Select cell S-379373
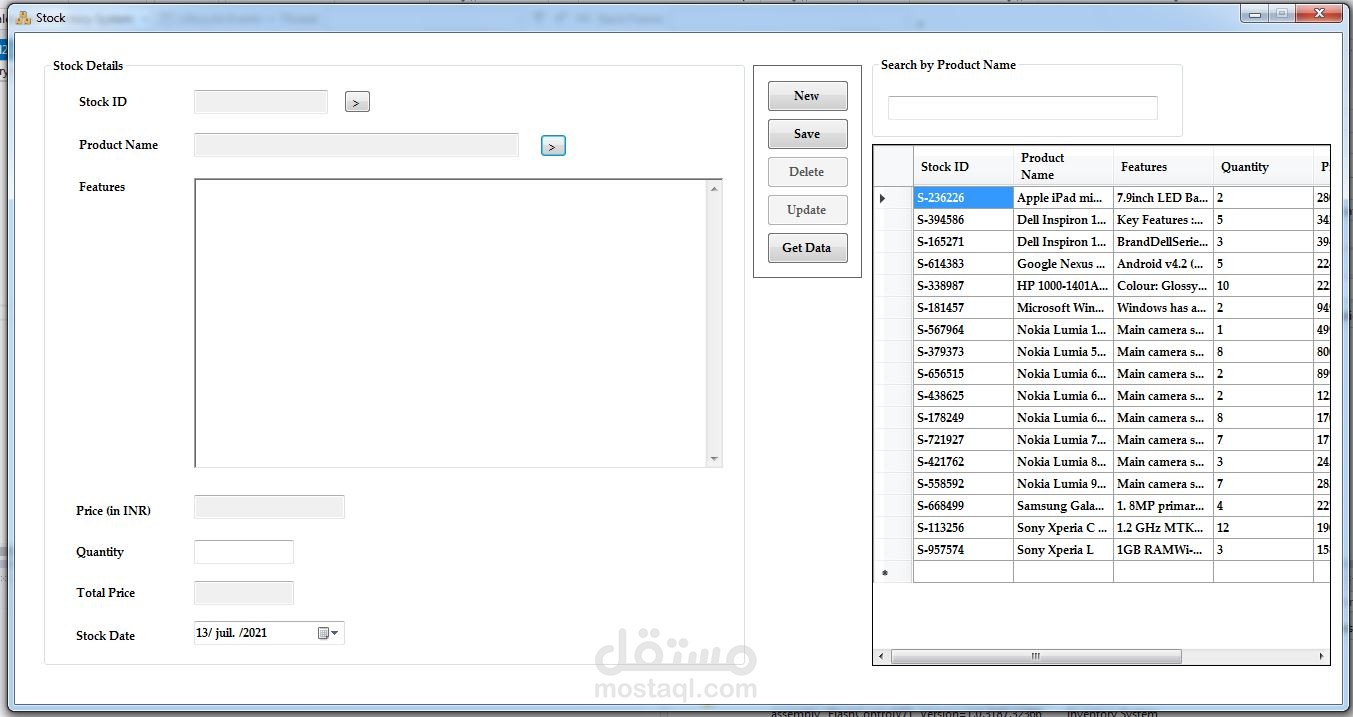1353x717 pixels. 963,352
